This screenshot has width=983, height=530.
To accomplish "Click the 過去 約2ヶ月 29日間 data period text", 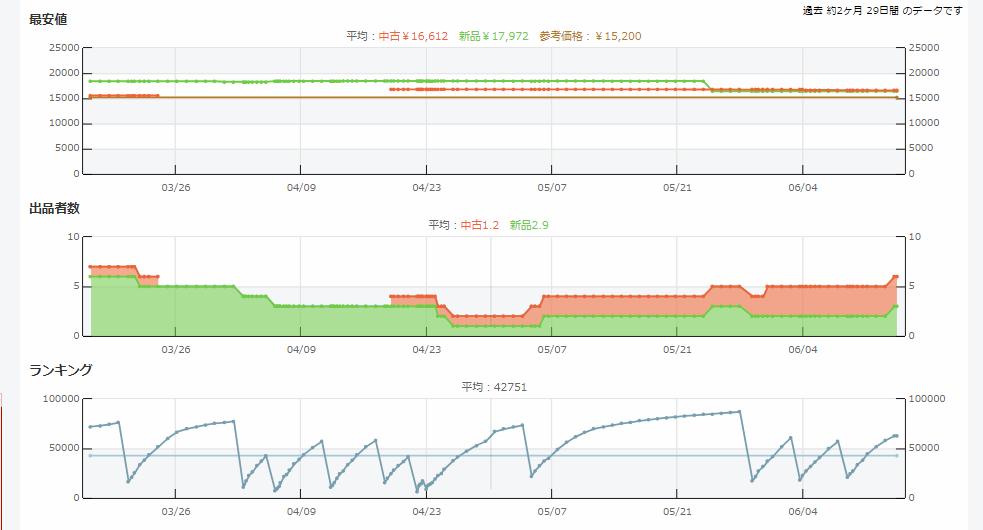I will [x=882, y=10].
